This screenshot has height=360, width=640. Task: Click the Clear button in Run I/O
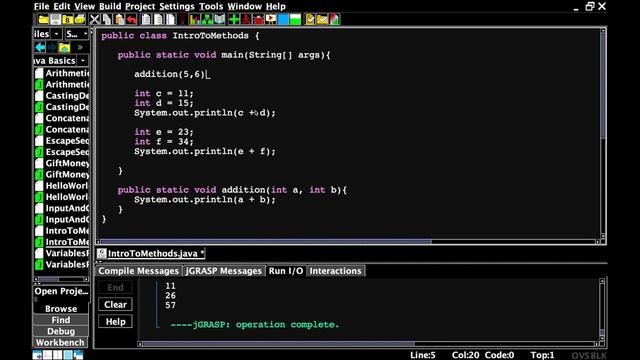coord(116,304)
